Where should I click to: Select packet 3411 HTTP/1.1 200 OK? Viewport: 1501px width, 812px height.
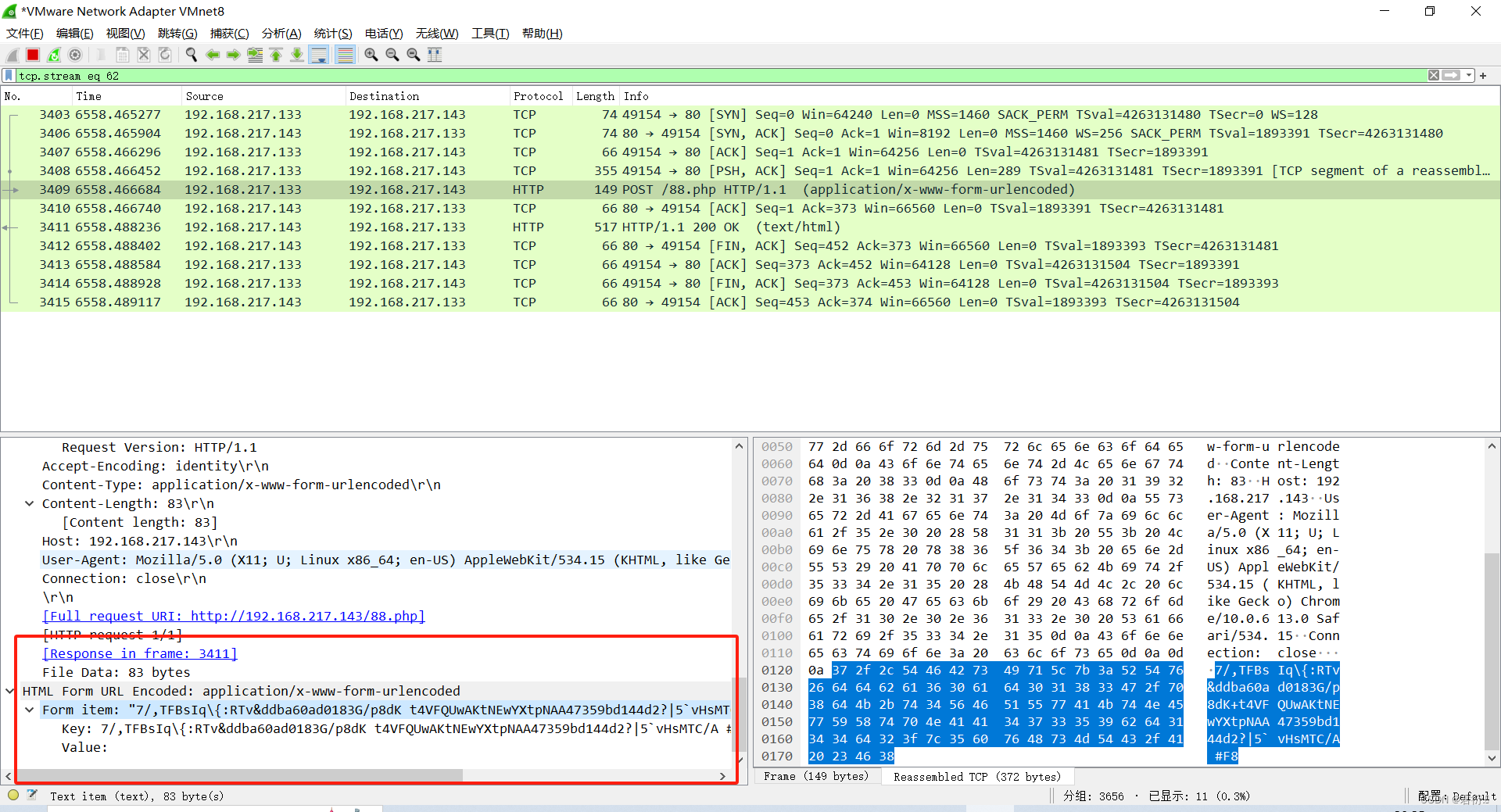750,227
